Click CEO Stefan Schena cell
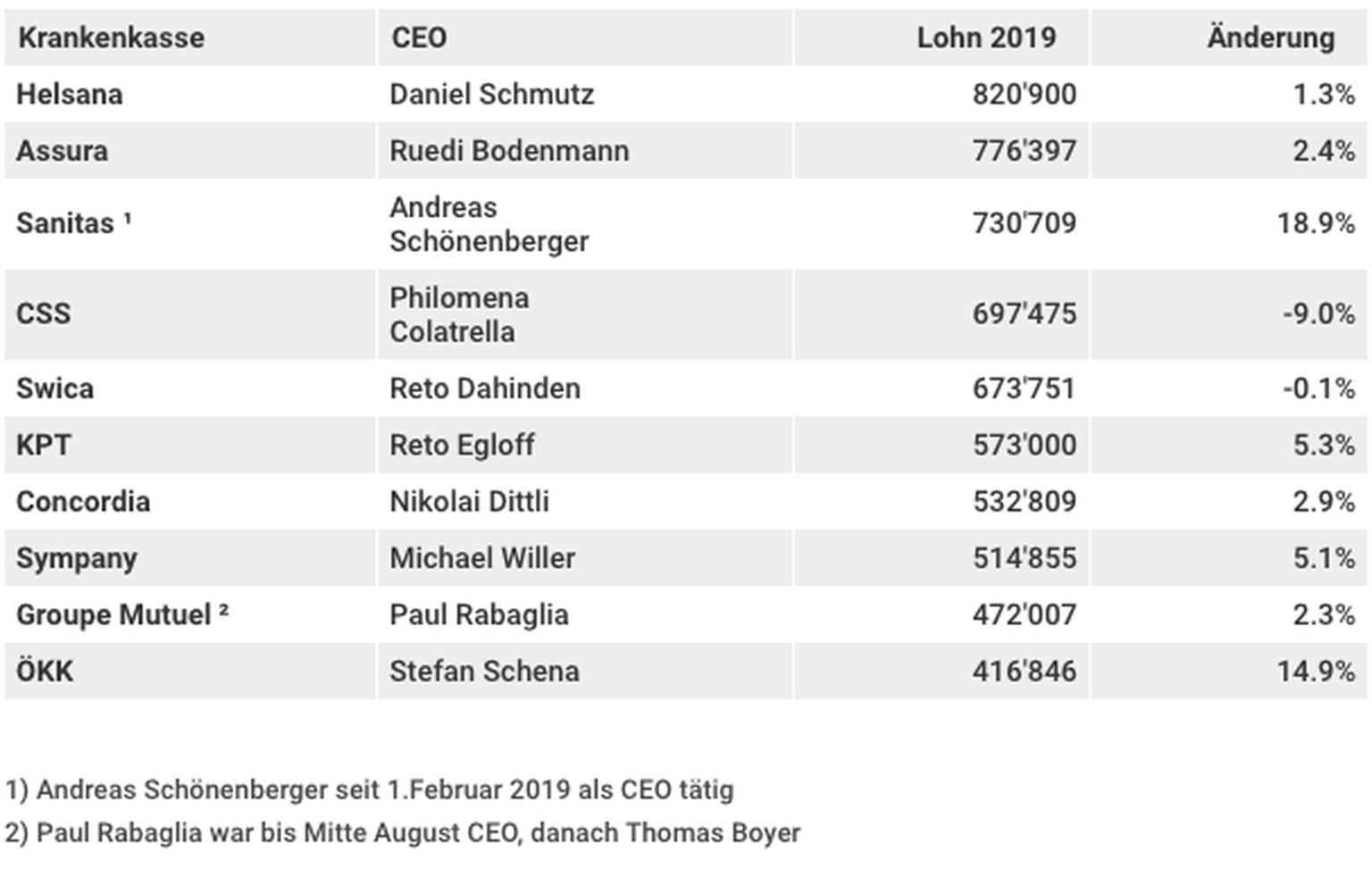 [484, 671]
